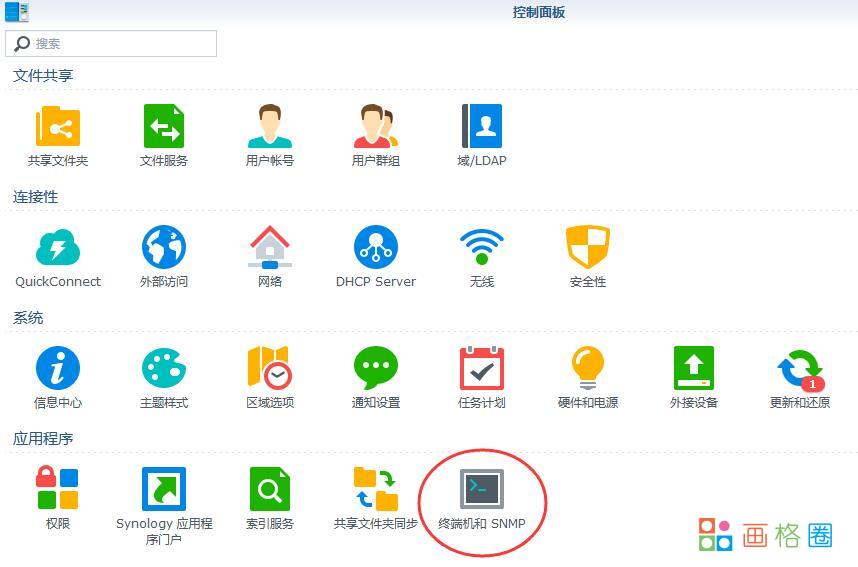Click the control panel logo icon top-left

tap(16, 12)
